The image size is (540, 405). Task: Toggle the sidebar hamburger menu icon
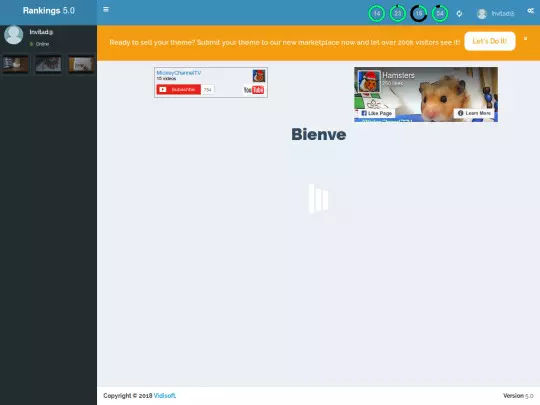tap(106, 9)
